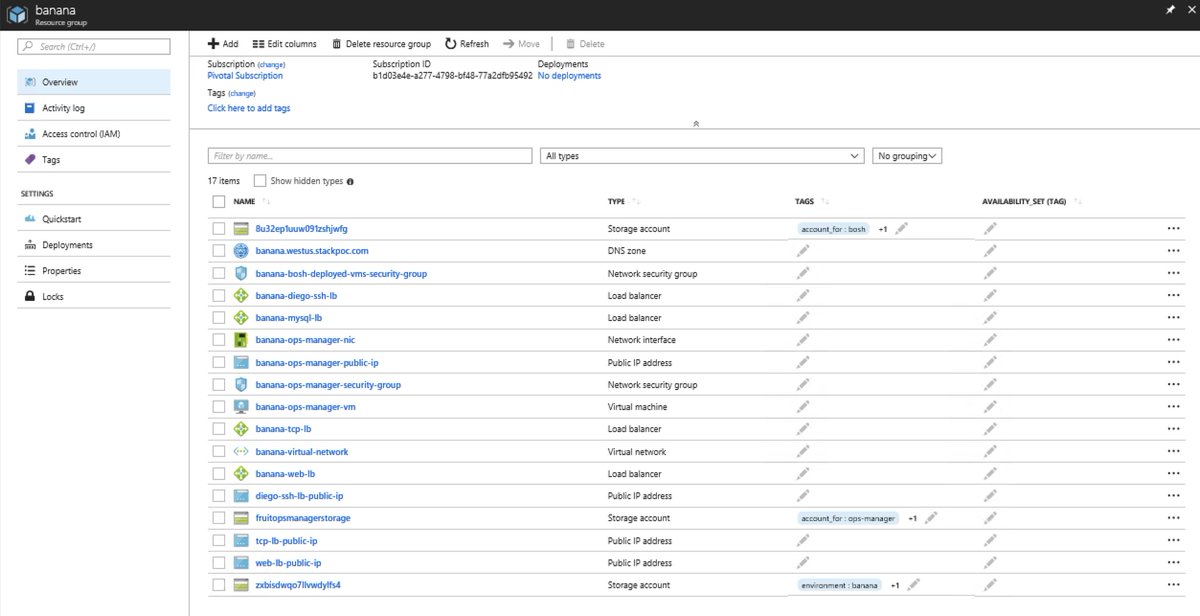
Task: Click DNS zone icon for banana.westus.stackpoc.com
Action: (240, 251)
